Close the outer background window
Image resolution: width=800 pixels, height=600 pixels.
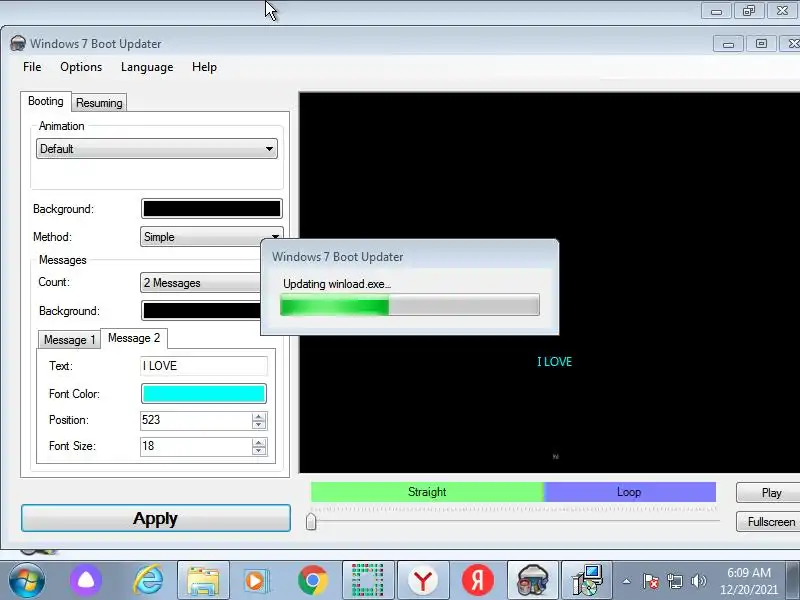(782, 11)
